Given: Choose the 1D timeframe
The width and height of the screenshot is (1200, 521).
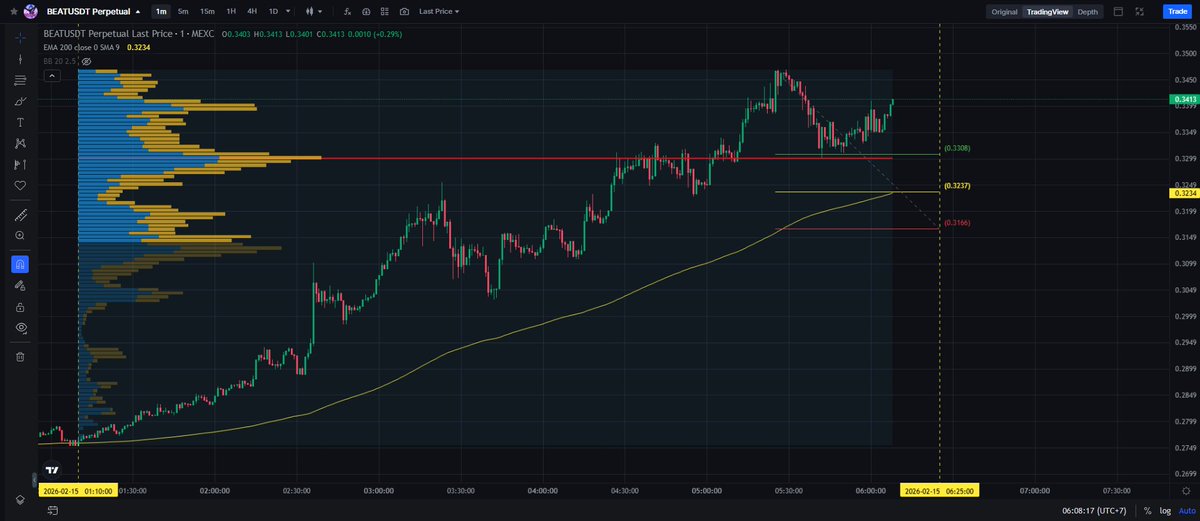Looking at the screenshot, I should [273, 11].
